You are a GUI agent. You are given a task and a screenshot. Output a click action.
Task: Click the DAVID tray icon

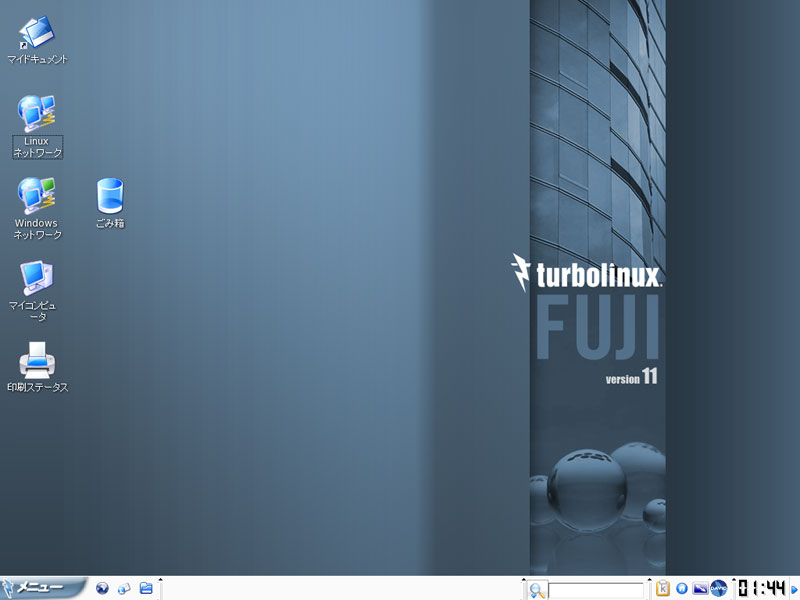point(718,588)
